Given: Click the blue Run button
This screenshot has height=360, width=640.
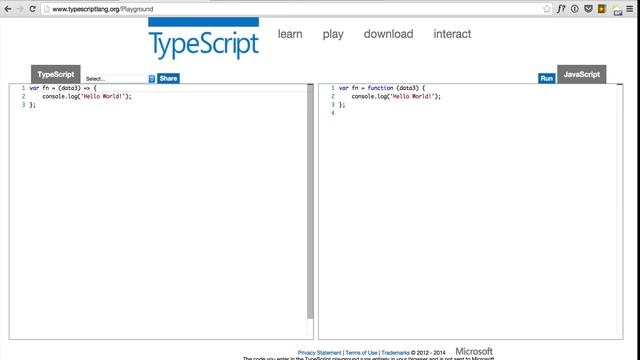Looking at the screenshot, I should point(547,78).
